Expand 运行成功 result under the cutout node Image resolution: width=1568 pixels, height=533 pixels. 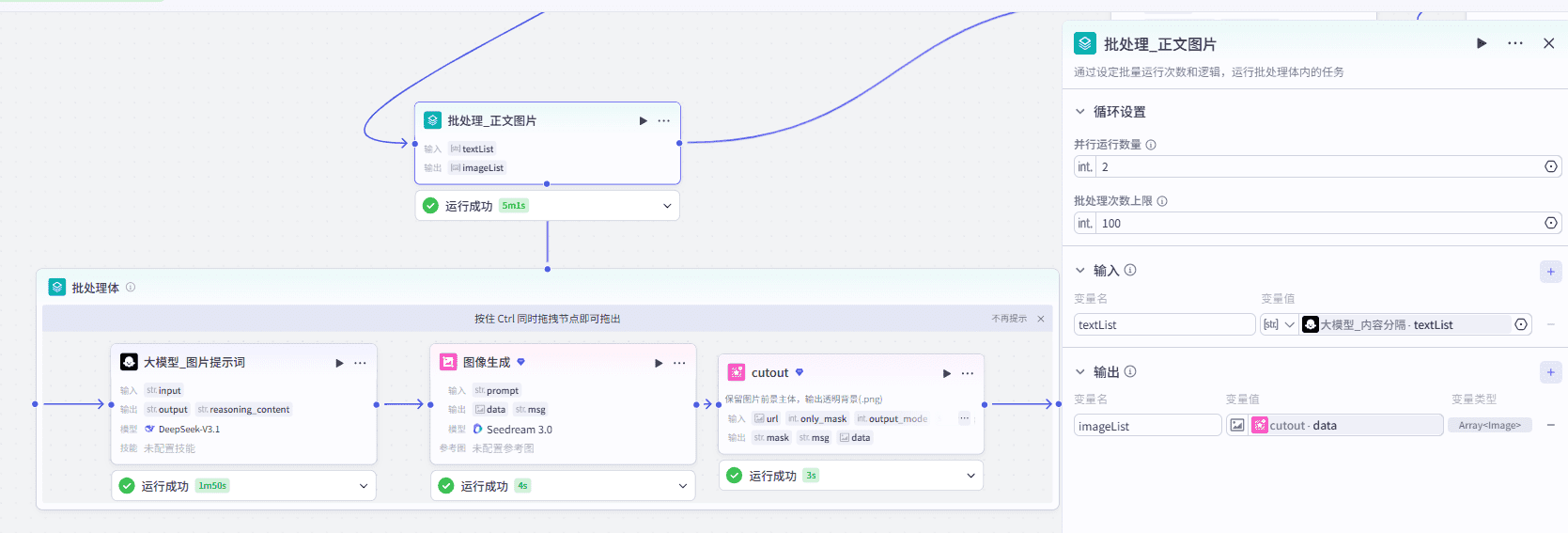[x=970, y=476]
